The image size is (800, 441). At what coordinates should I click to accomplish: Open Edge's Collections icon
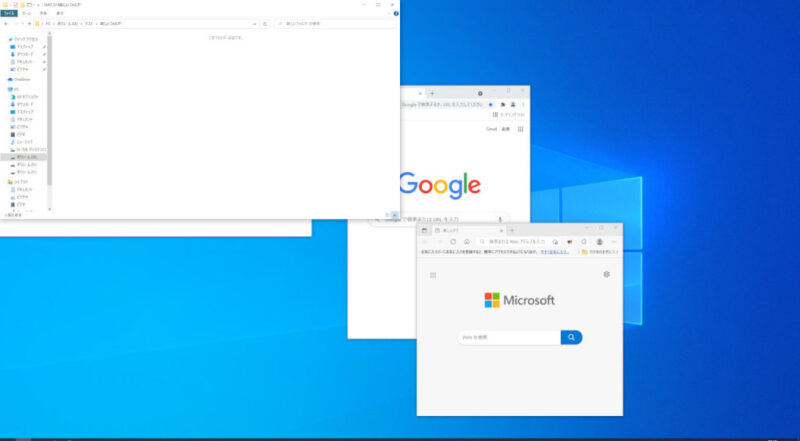point(584,241)
